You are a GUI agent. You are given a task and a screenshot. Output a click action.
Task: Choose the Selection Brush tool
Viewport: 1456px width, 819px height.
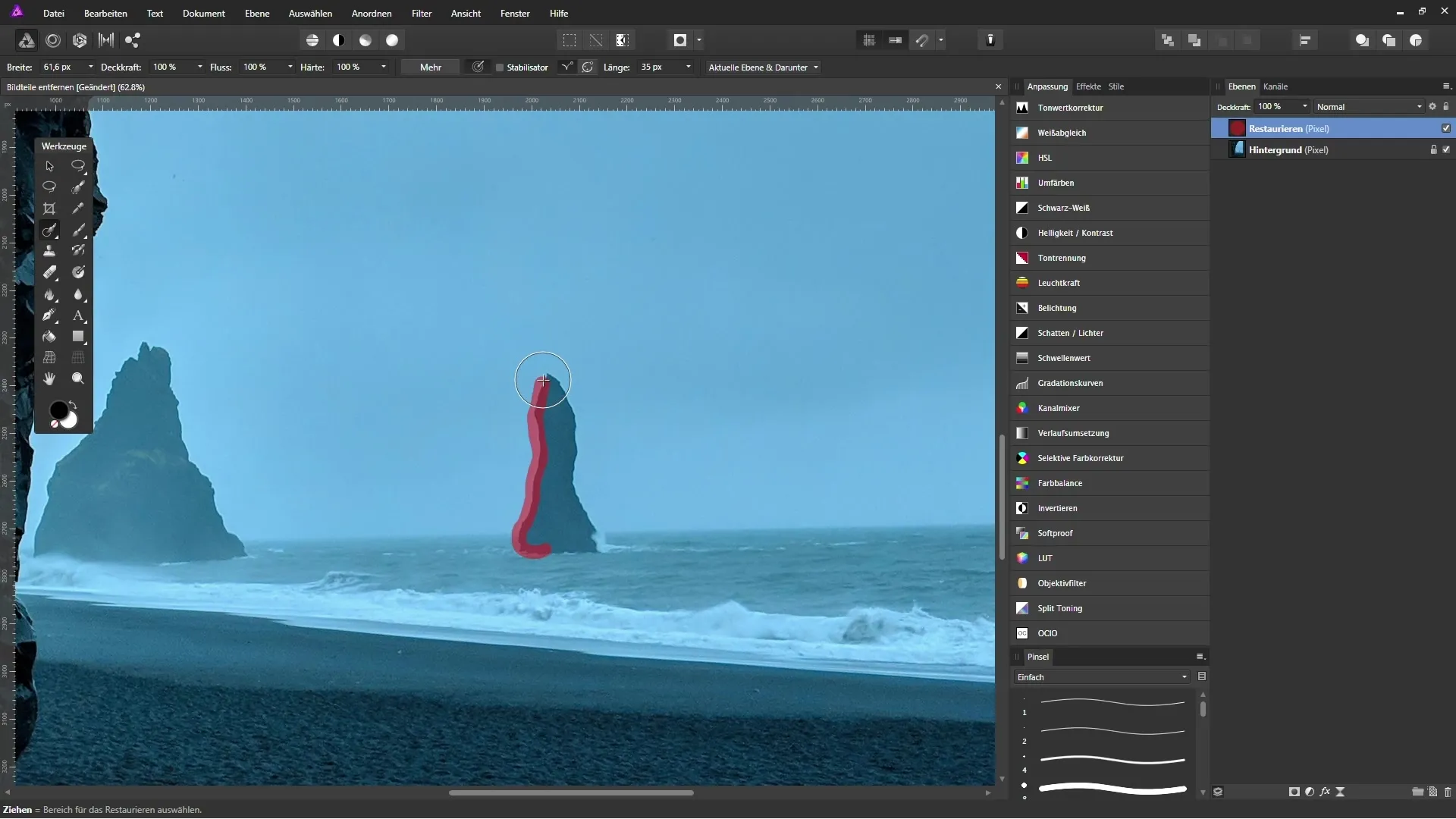(78, 187)
